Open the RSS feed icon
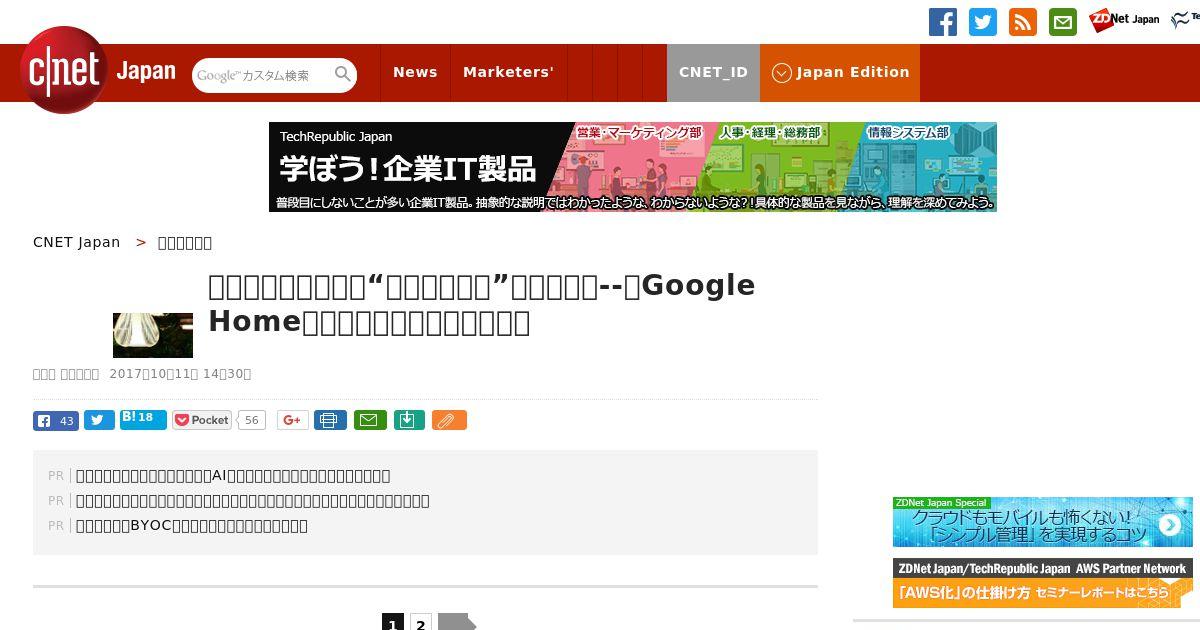Image resolution: width=1200 pixels, height=630 pixels. [1023, 22]
